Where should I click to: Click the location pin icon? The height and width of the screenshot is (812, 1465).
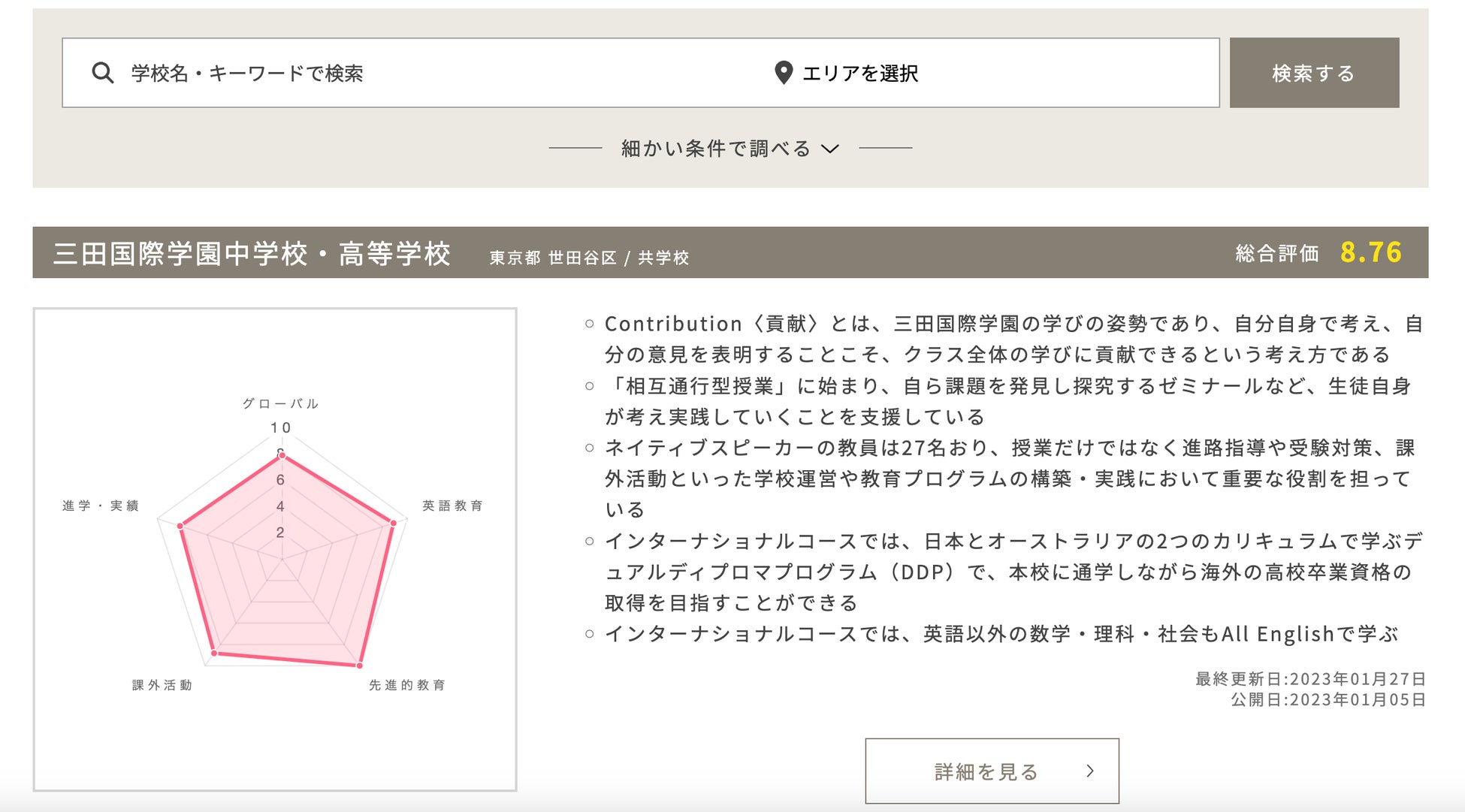pos(783,73)
